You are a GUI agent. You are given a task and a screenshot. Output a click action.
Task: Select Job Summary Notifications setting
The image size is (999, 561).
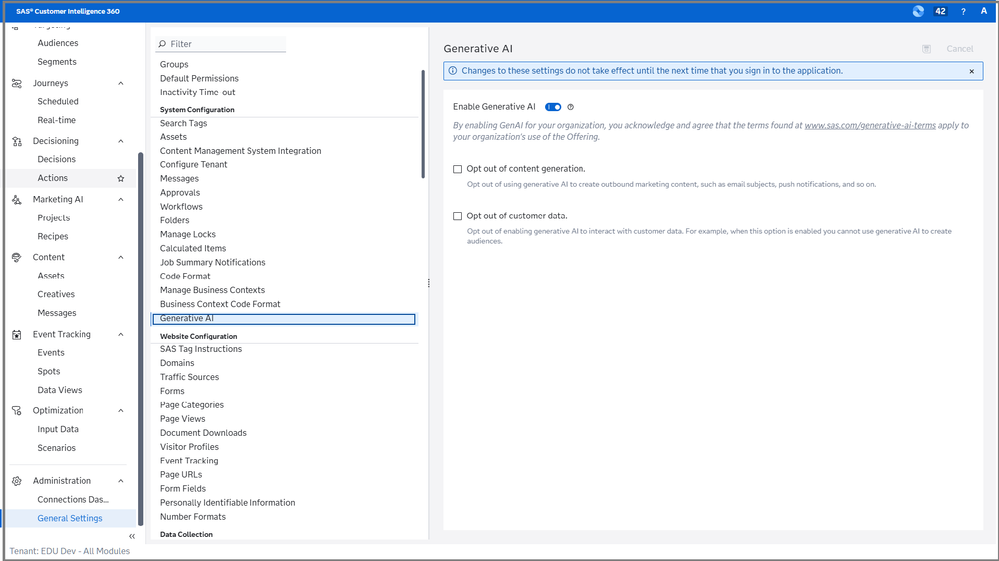212,263
